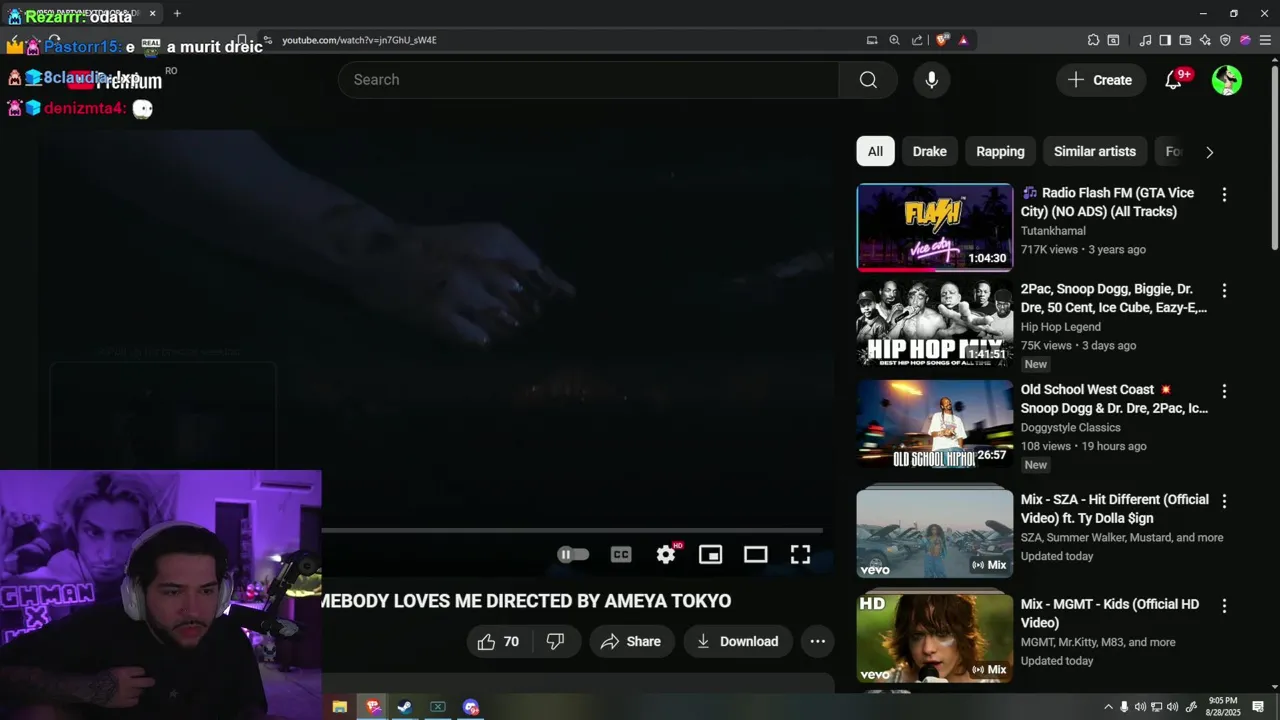This screenshot has width=1280, height=720.
Task: Toggle browser sidebar panel
Action: [1165, 40]
